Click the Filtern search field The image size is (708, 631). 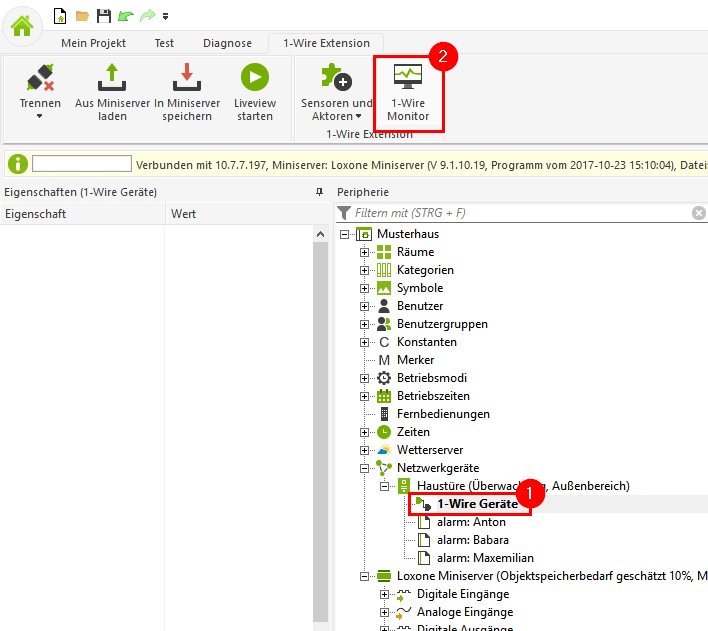point(520,213)
